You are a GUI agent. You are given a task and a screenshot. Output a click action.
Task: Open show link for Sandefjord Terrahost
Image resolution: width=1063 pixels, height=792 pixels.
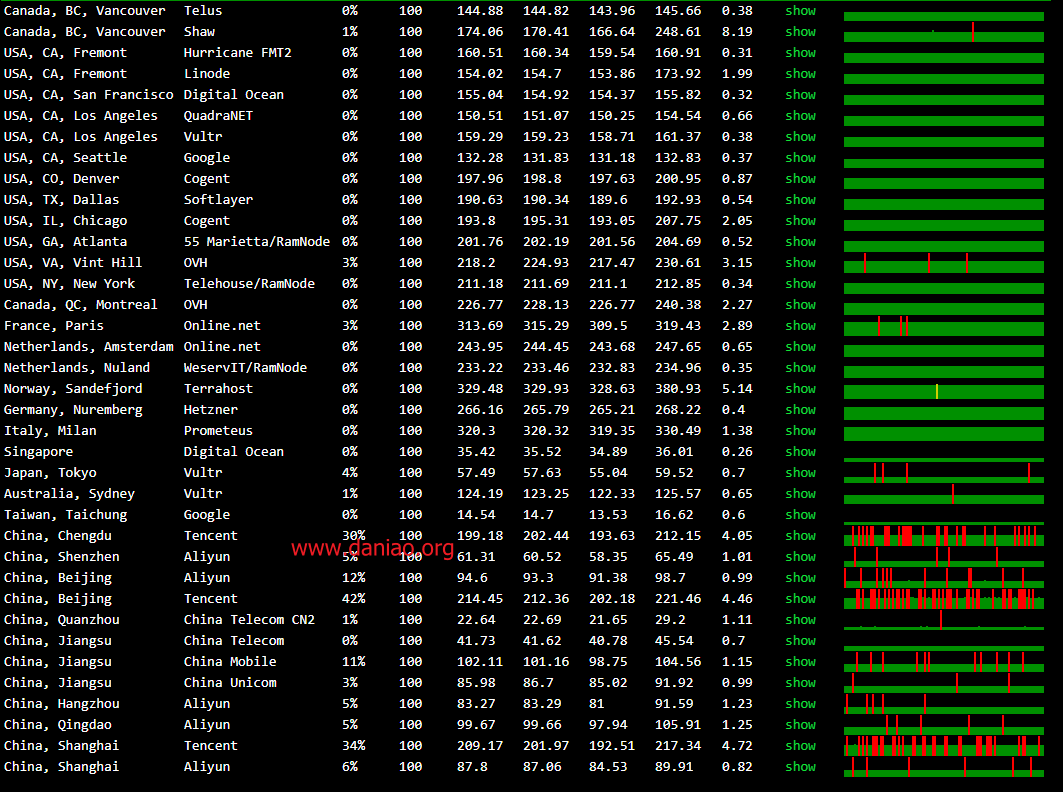point(800,389)
